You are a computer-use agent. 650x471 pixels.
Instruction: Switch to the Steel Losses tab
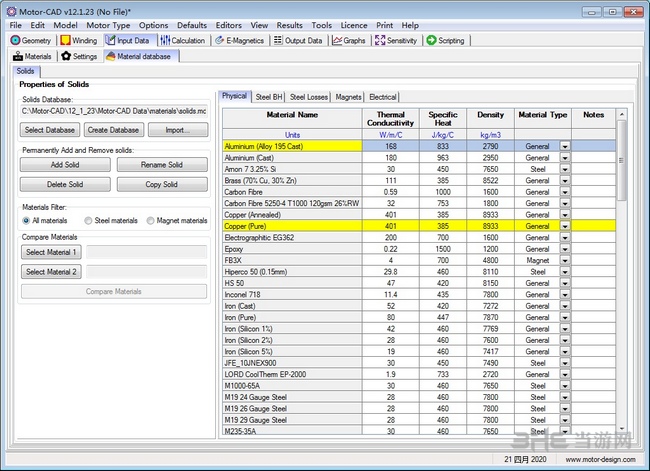click(309, 97)
